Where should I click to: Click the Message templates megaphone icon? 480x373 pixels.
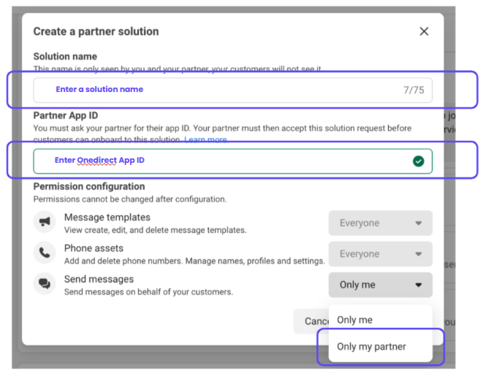pos(44,222)
